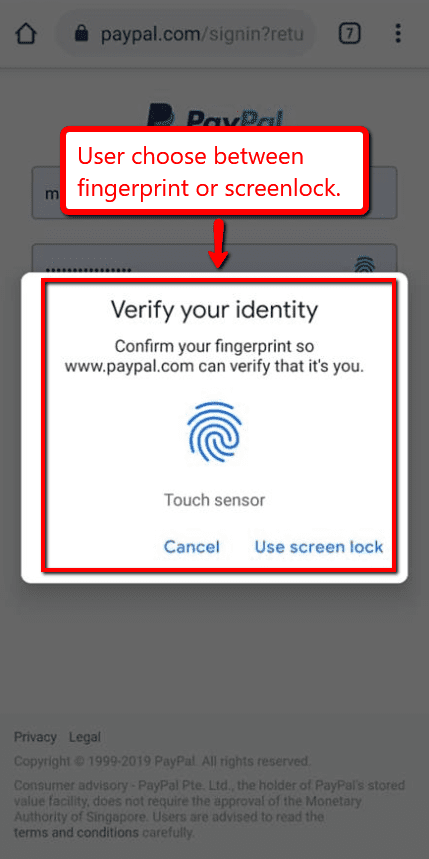Tap the blue fingerprint icon in dialog
429x859 pixels.
214,431
